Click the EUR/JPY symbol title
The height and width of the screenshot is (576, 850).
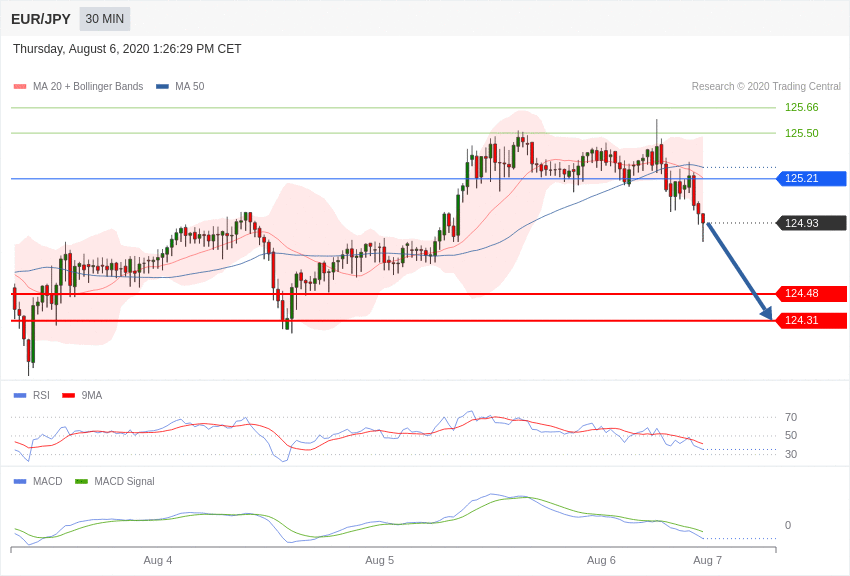coord(41,19)
